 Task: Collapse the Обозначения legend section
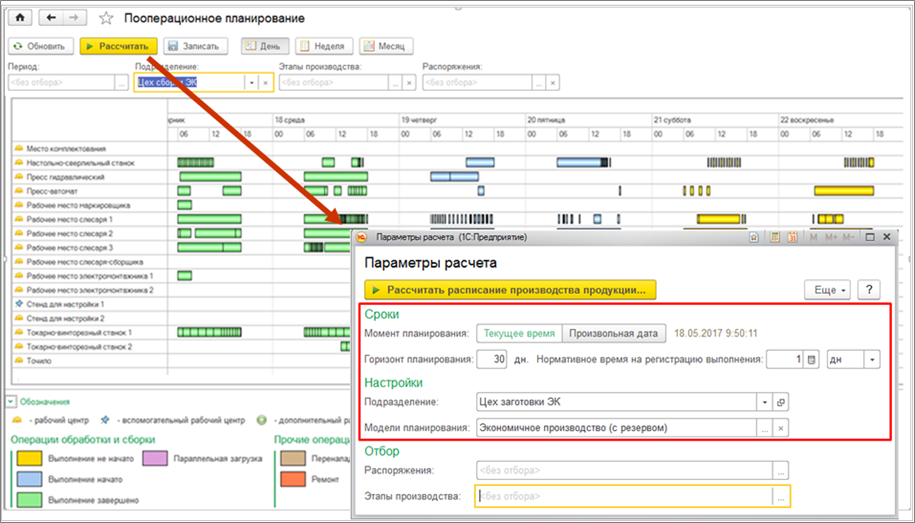[12, 402]
